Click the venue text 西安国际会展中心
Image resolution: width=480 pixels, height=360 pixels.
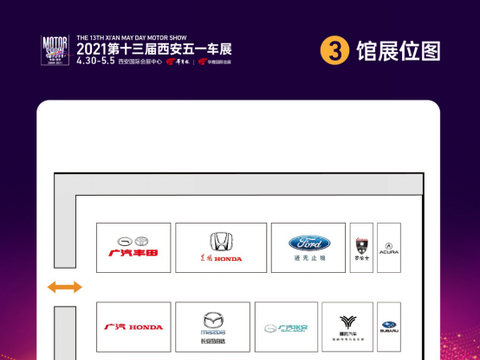(140, 62)
